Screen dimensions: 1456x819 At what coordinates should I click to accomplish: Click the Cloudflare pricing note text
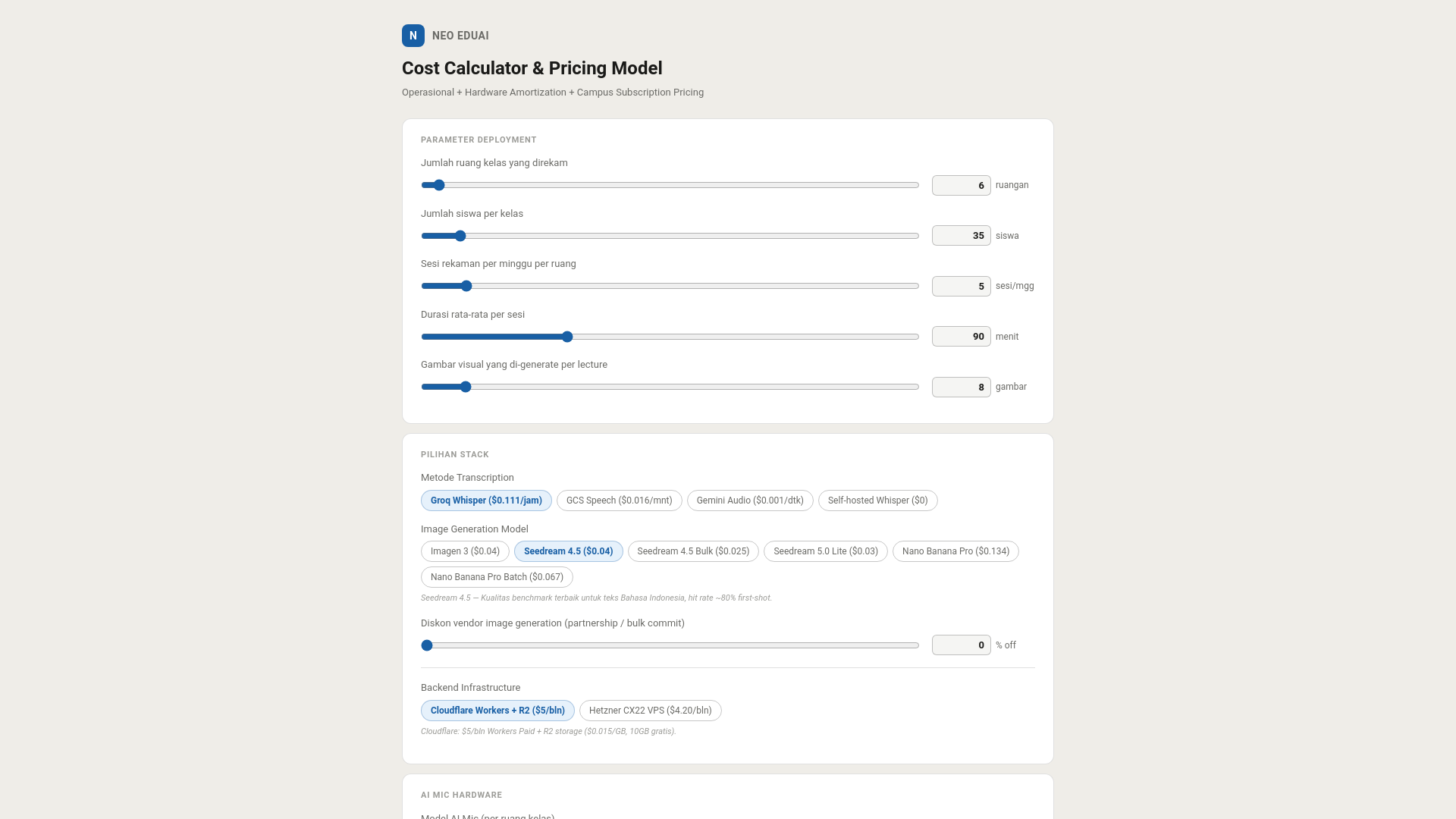pyautogui.click(x=548, y=731)
